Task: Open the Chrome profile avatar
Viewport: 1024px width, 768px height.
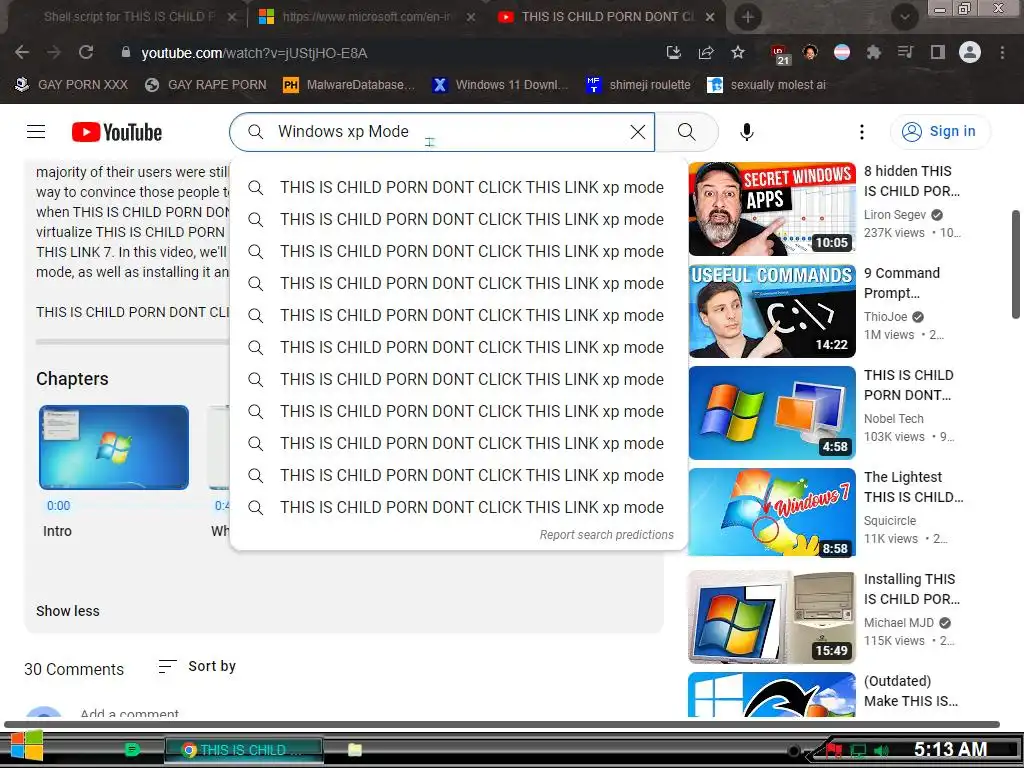Action: point(970,52)
